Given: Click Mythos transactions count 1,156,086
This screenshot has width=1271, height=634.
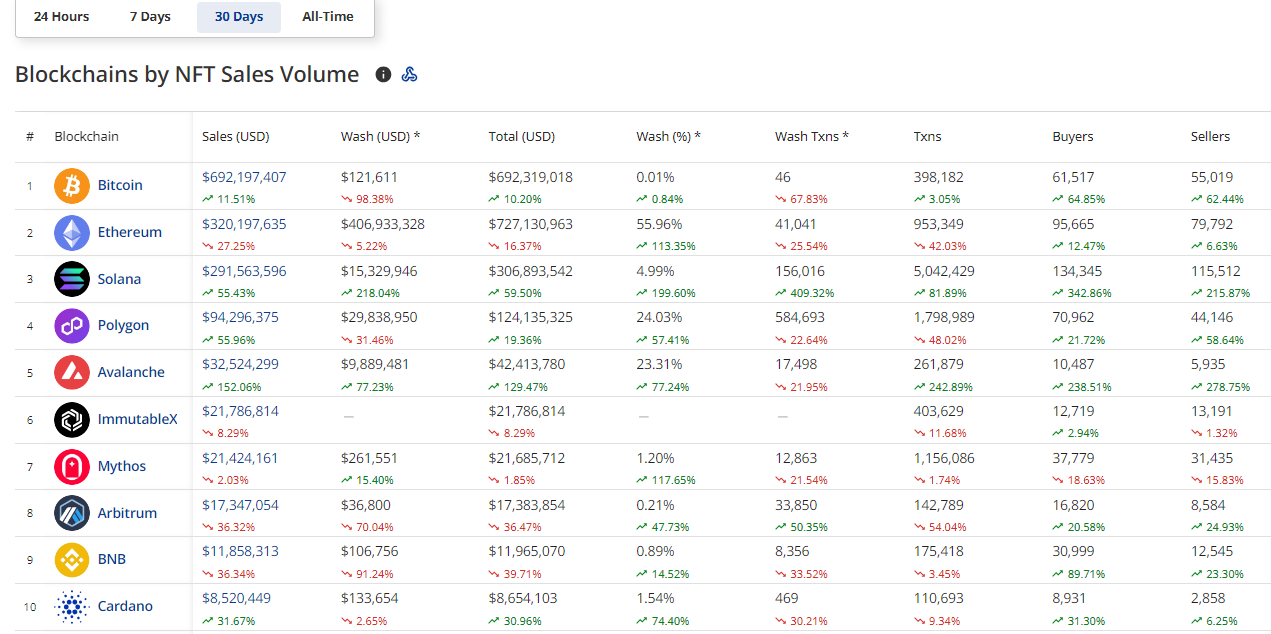Looking at the screenshot, I should (944, 458).
